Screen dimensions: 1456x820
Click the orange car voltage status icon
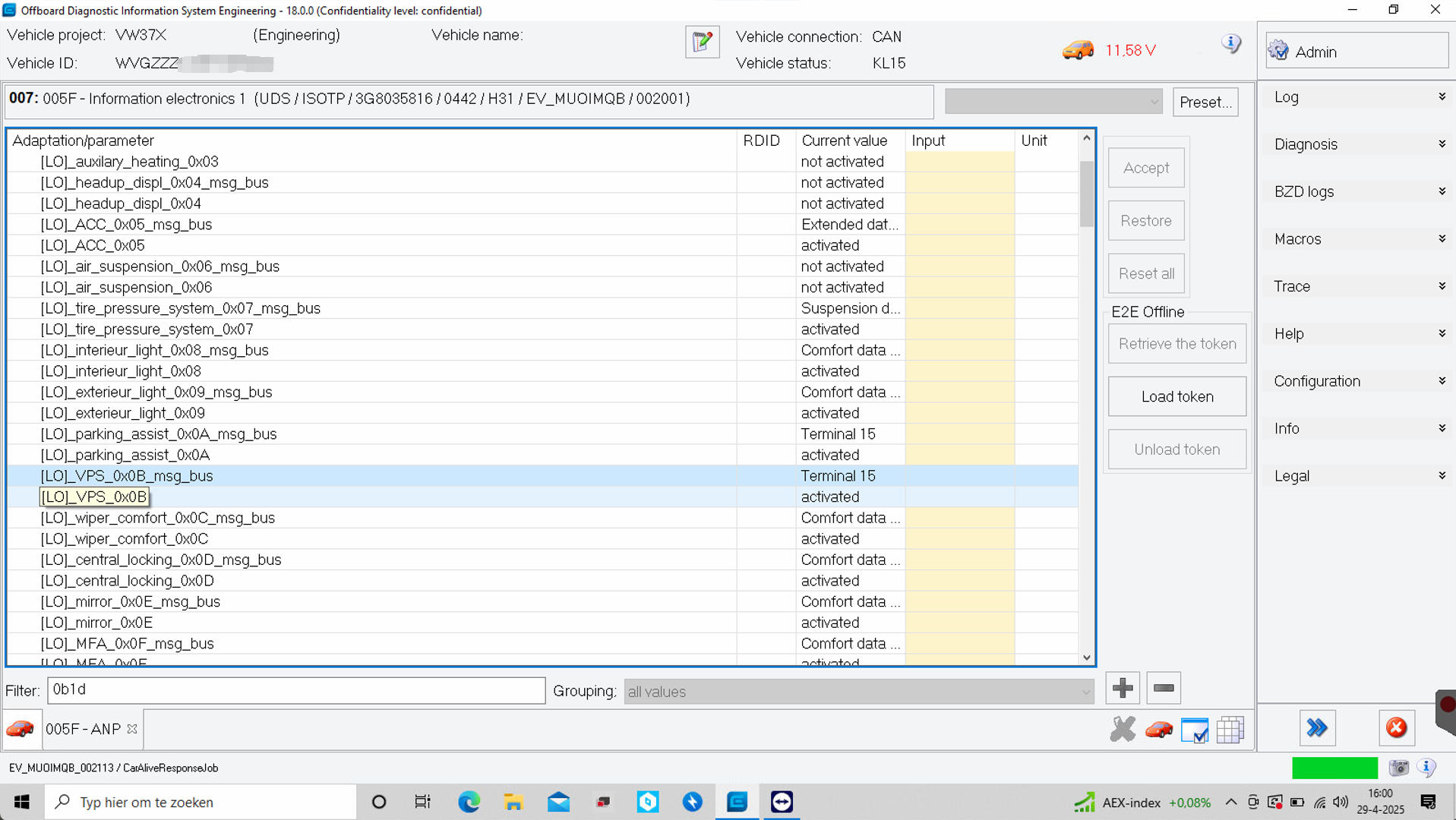(1078, 50)
